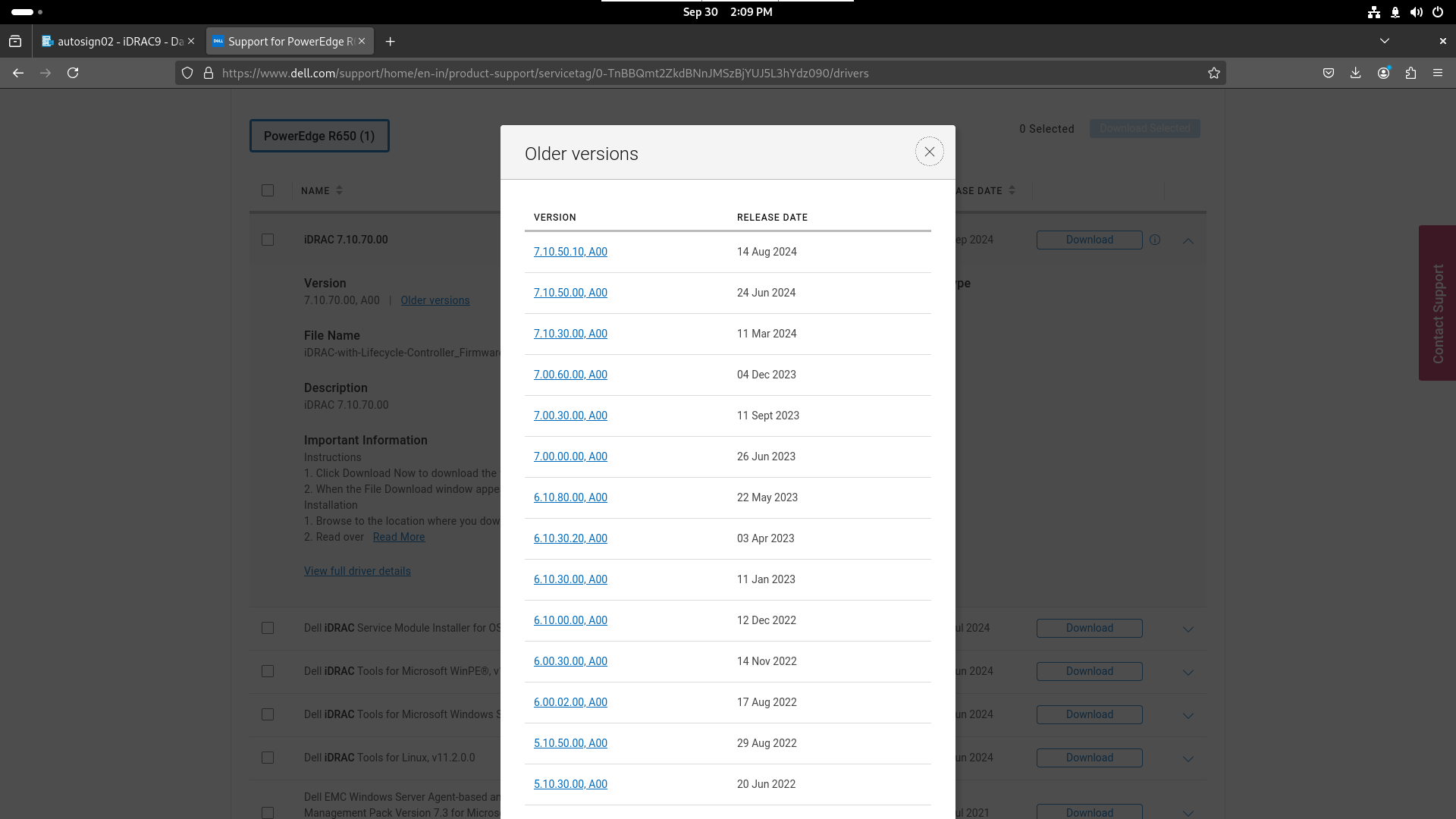Open version 5.10.50.00, A00 link
This screenshot has height=819, width=1456.
point(570,743)
